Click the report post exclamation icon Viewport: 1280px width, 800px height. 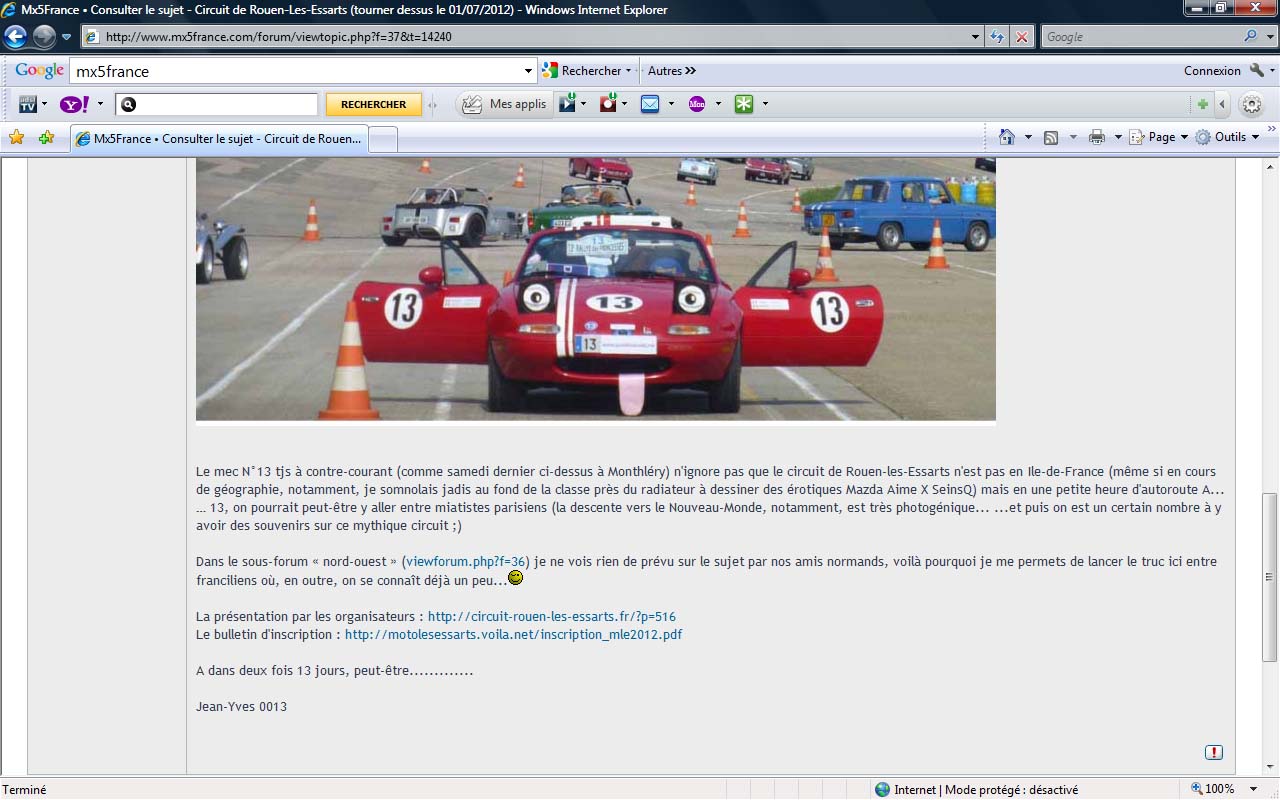point(1214,752)
